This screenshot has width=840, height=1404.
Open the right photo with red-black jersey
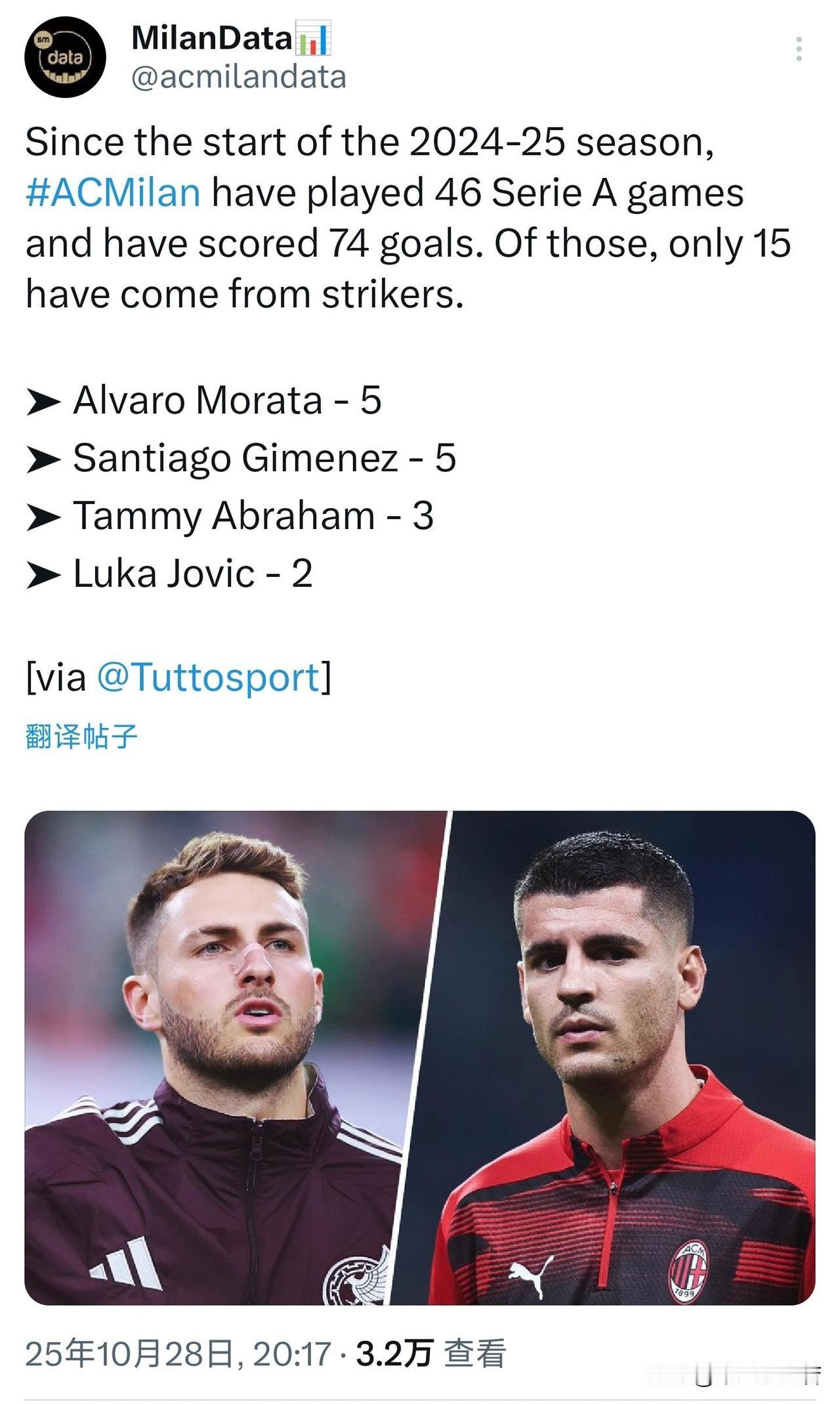[623, 1057]
